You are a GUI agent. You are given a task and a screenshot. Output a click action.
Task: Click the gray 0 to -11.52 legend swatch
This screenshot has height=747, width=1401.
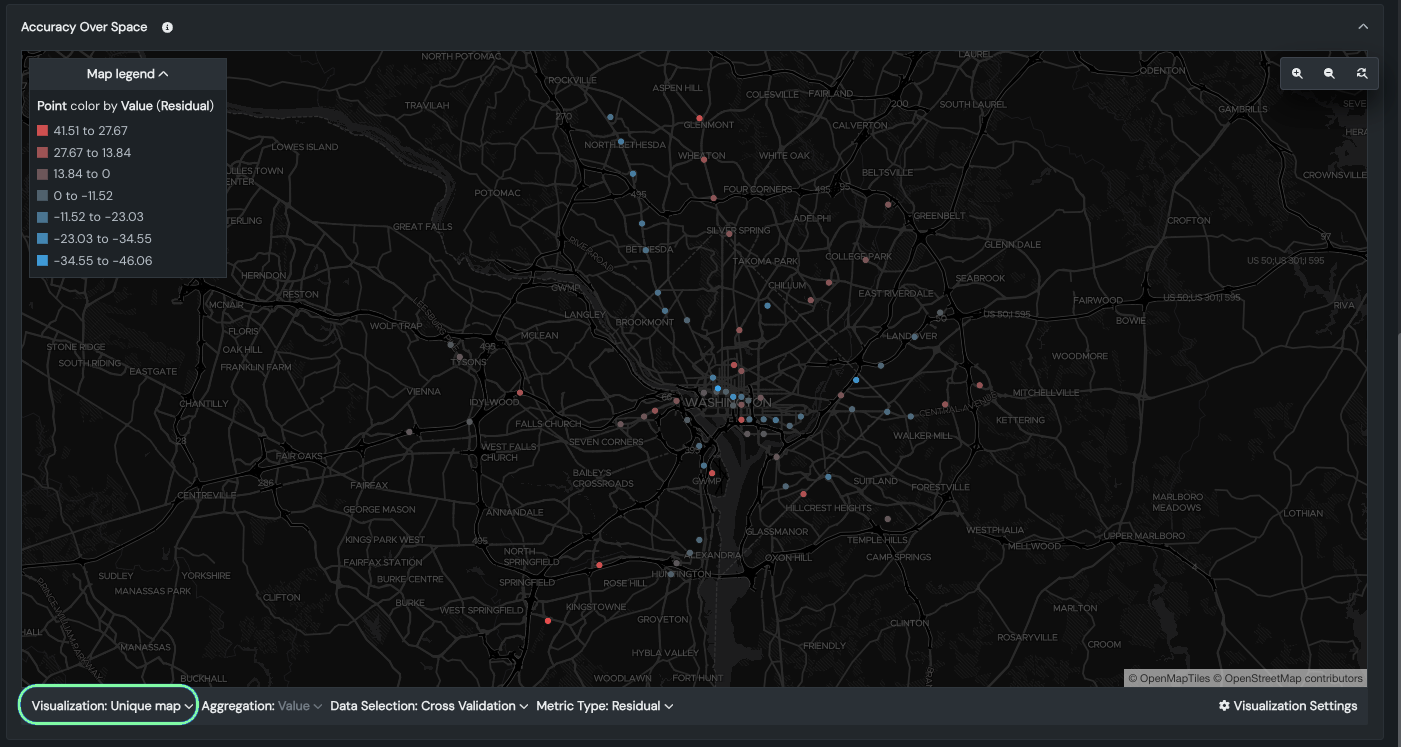[x=42, y=196]
